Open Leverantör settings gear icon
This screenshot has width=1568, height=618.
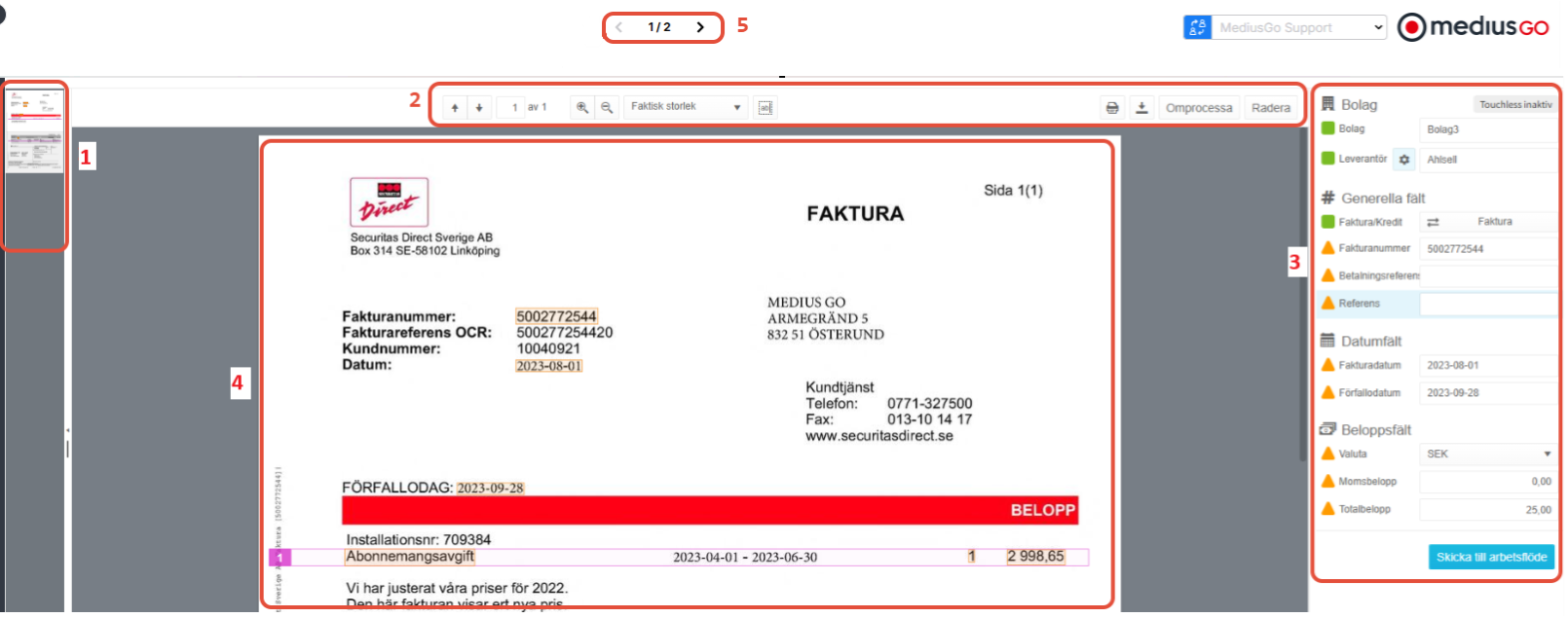(x=1404, y=160)
